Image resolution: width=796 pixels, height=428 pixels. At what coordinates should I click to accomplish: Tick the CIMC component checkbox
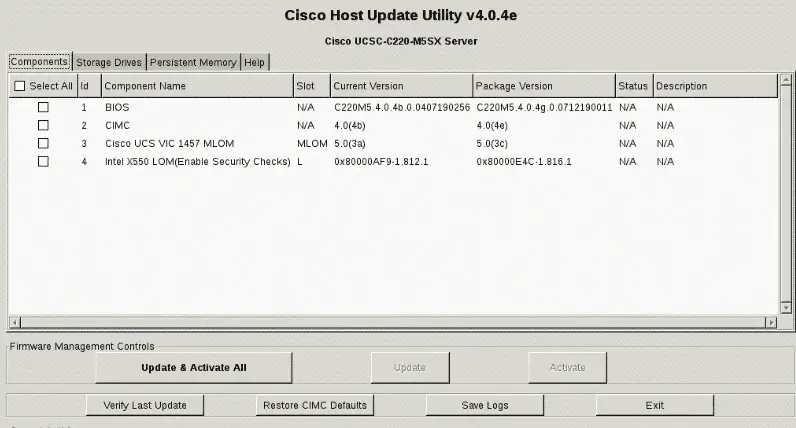(x=43, y=125)
